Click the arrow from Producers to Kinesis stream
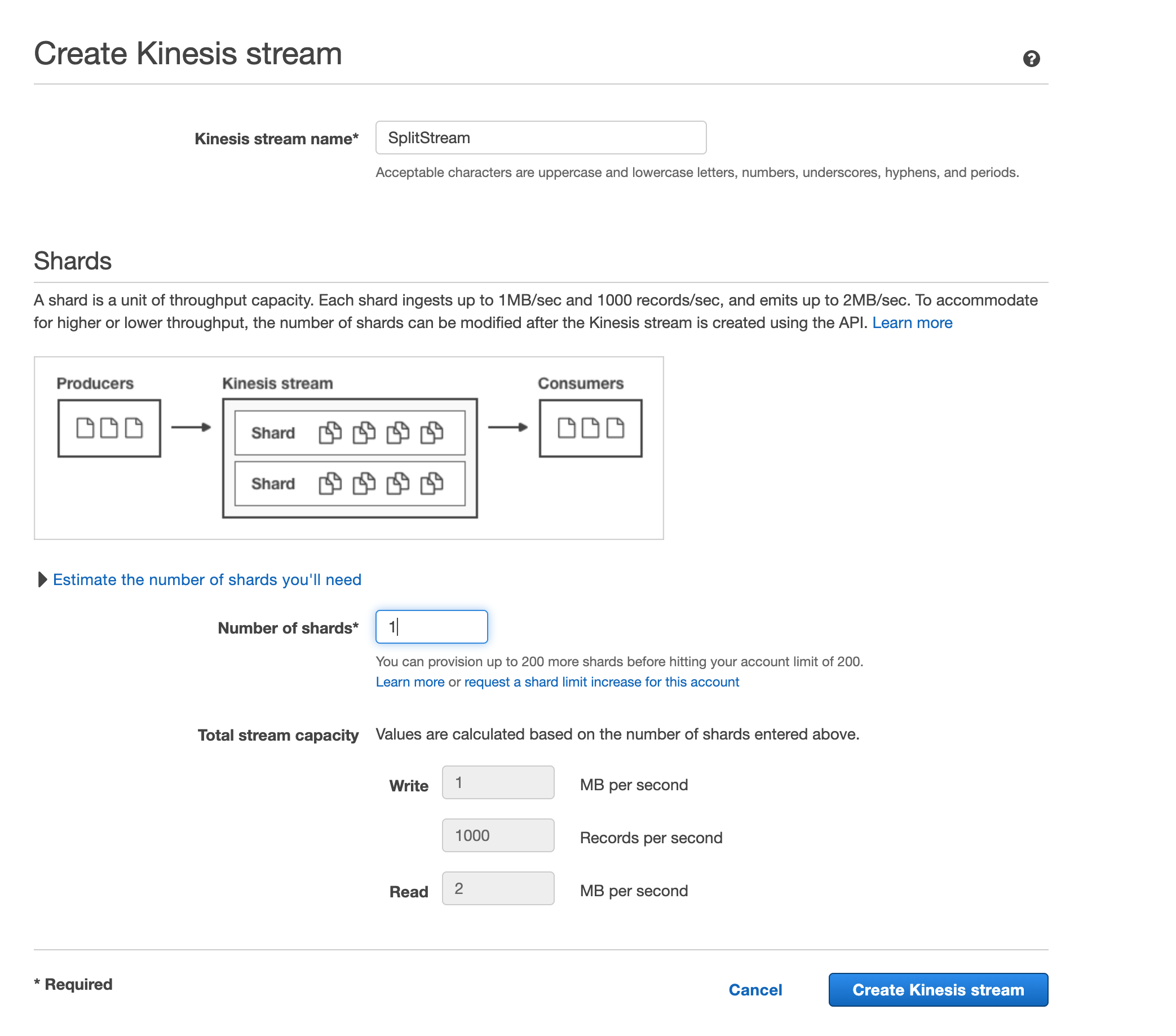 [x=191, y=427]
